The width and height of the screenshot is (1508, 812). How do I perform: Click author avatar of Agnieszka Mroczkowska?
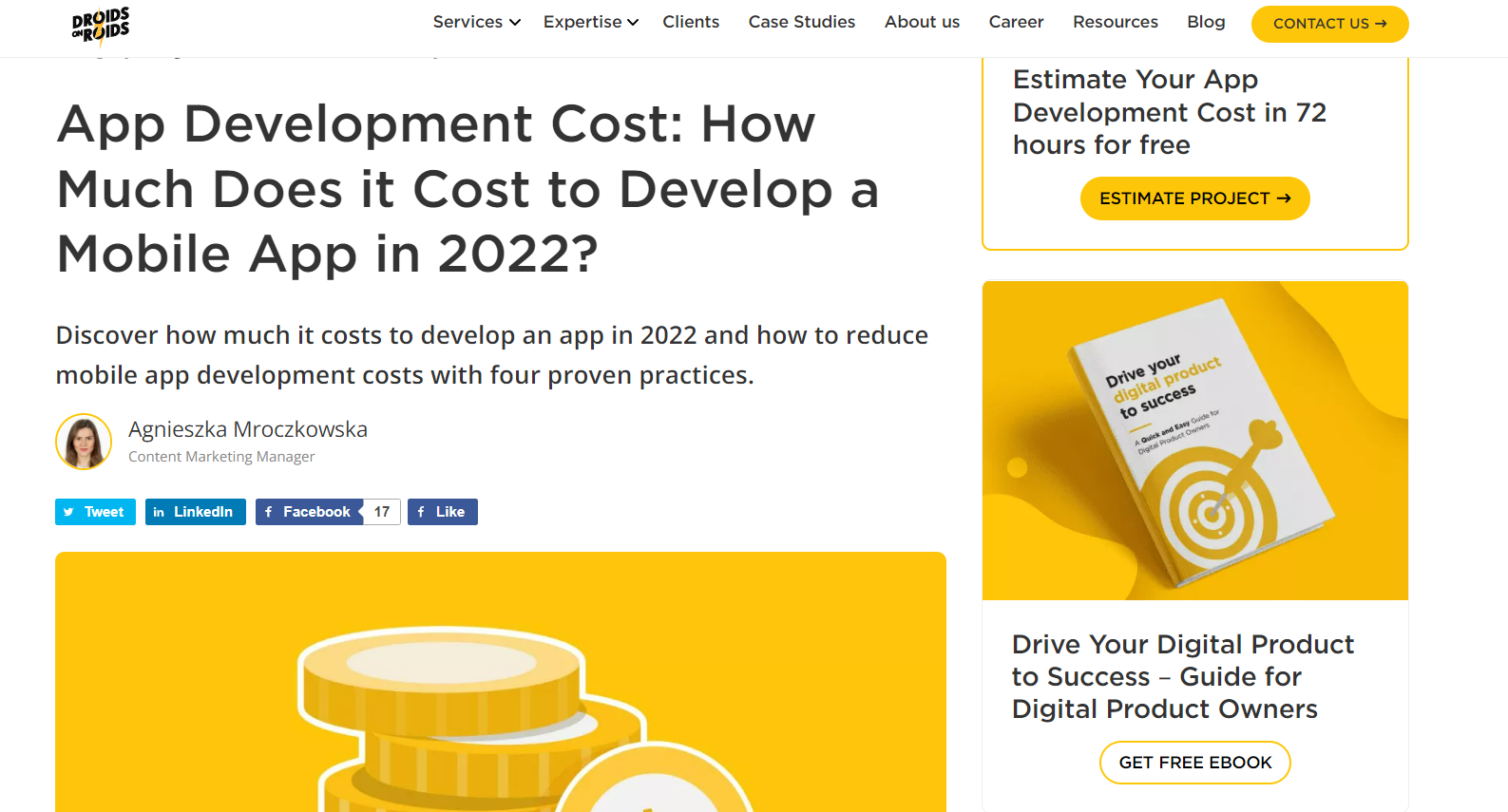[x=84, y=442]
